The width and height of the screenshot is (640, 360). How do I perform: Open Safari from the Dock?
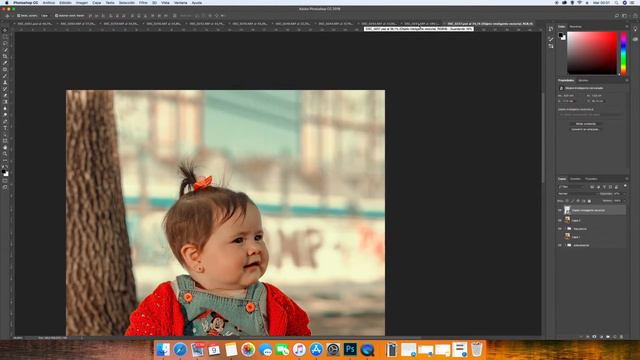tap(180, 349)
